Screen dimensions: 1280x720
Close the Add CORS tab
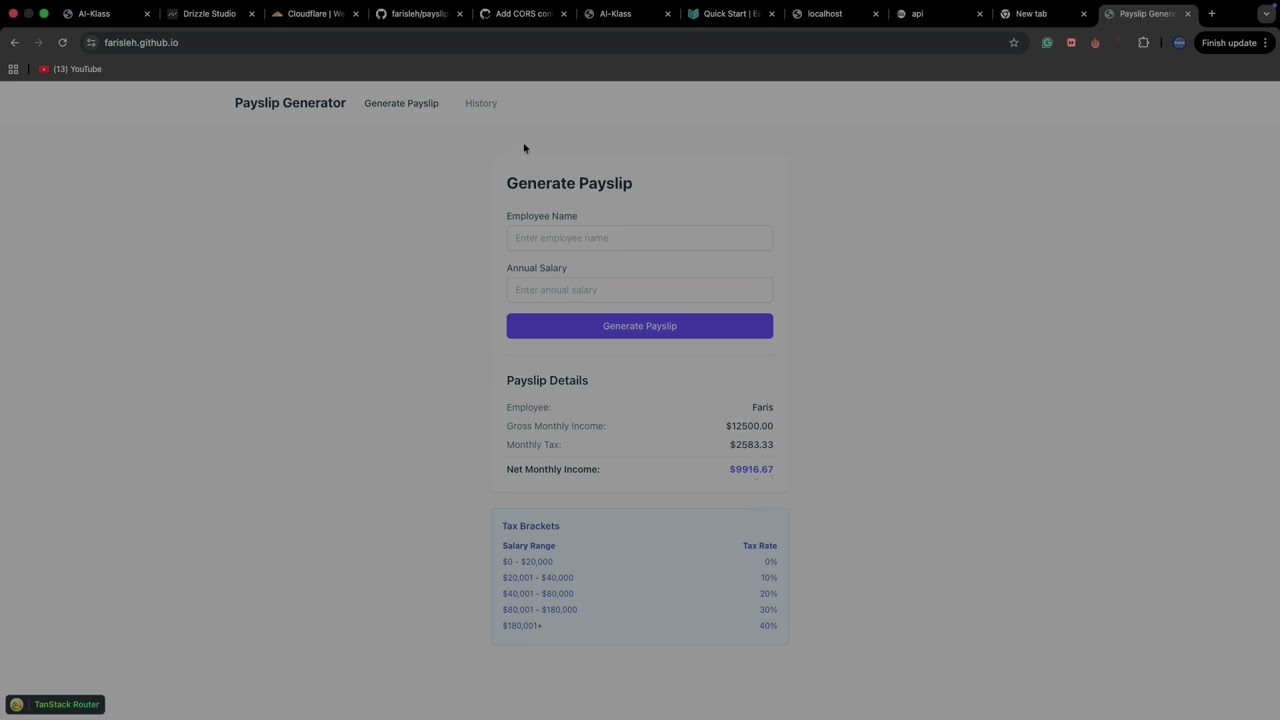tap(563, 14)
